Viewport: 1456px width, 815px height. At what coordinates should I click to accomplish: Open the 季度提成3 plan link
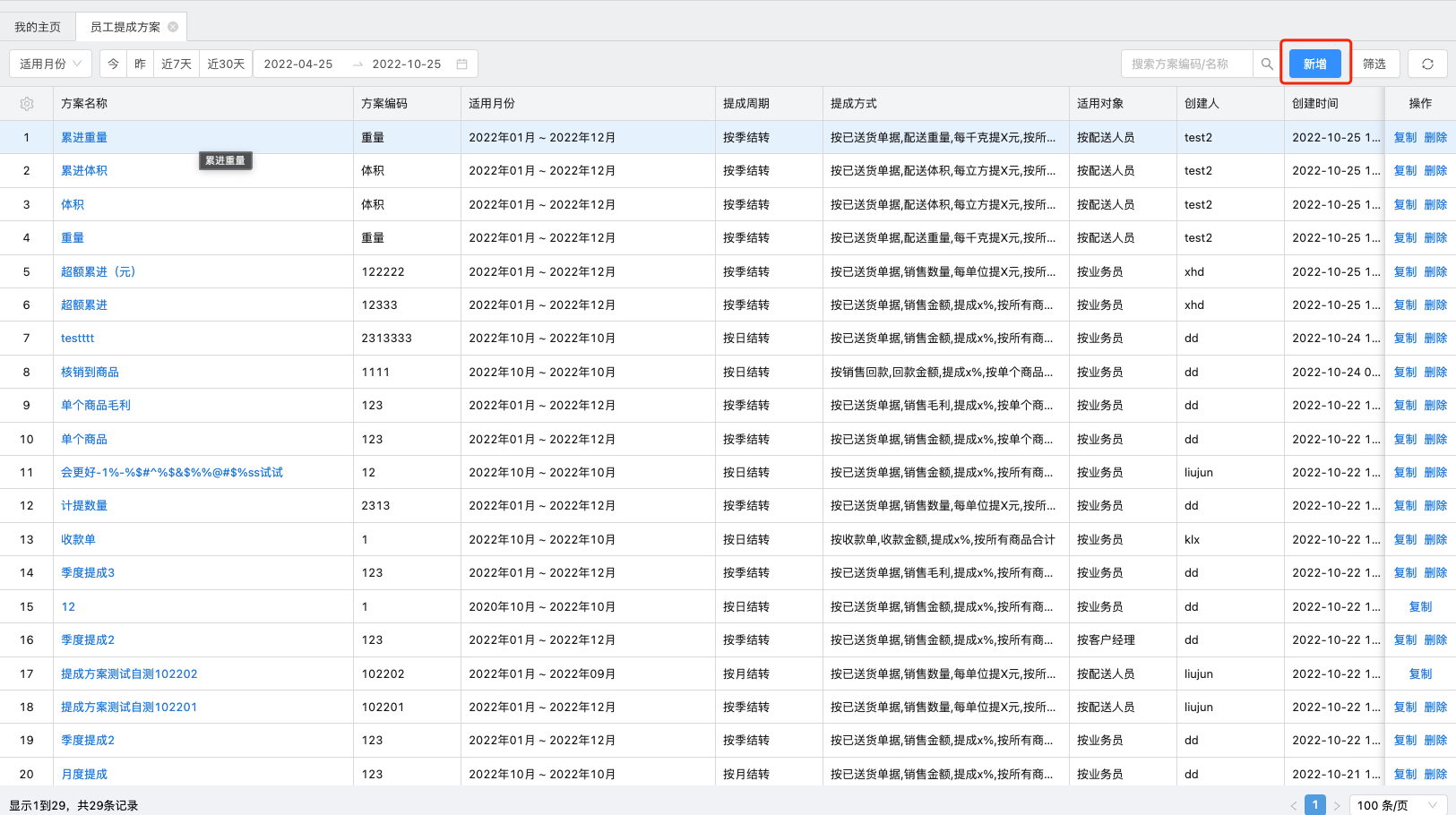[88, 572]
